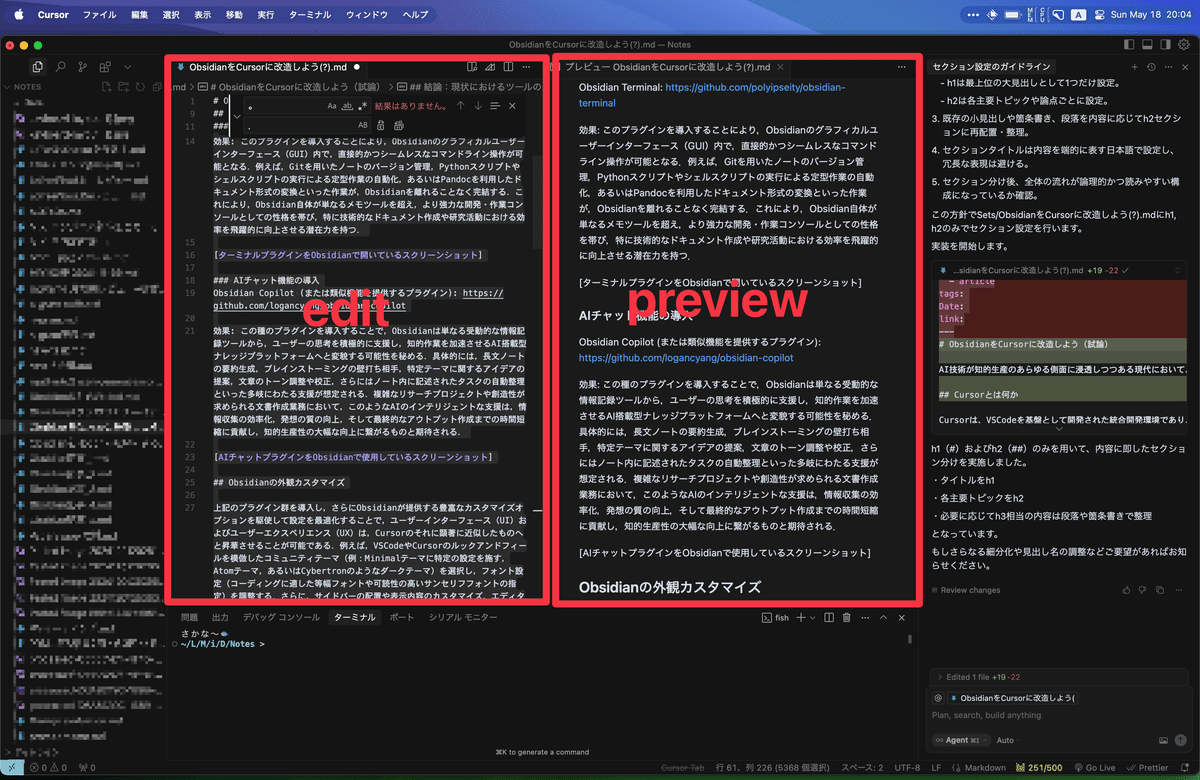The width and height of the screenshot is (1200, 780).
Task: Toggle the panel layout icon at top right
Action: pos(1145,43)
